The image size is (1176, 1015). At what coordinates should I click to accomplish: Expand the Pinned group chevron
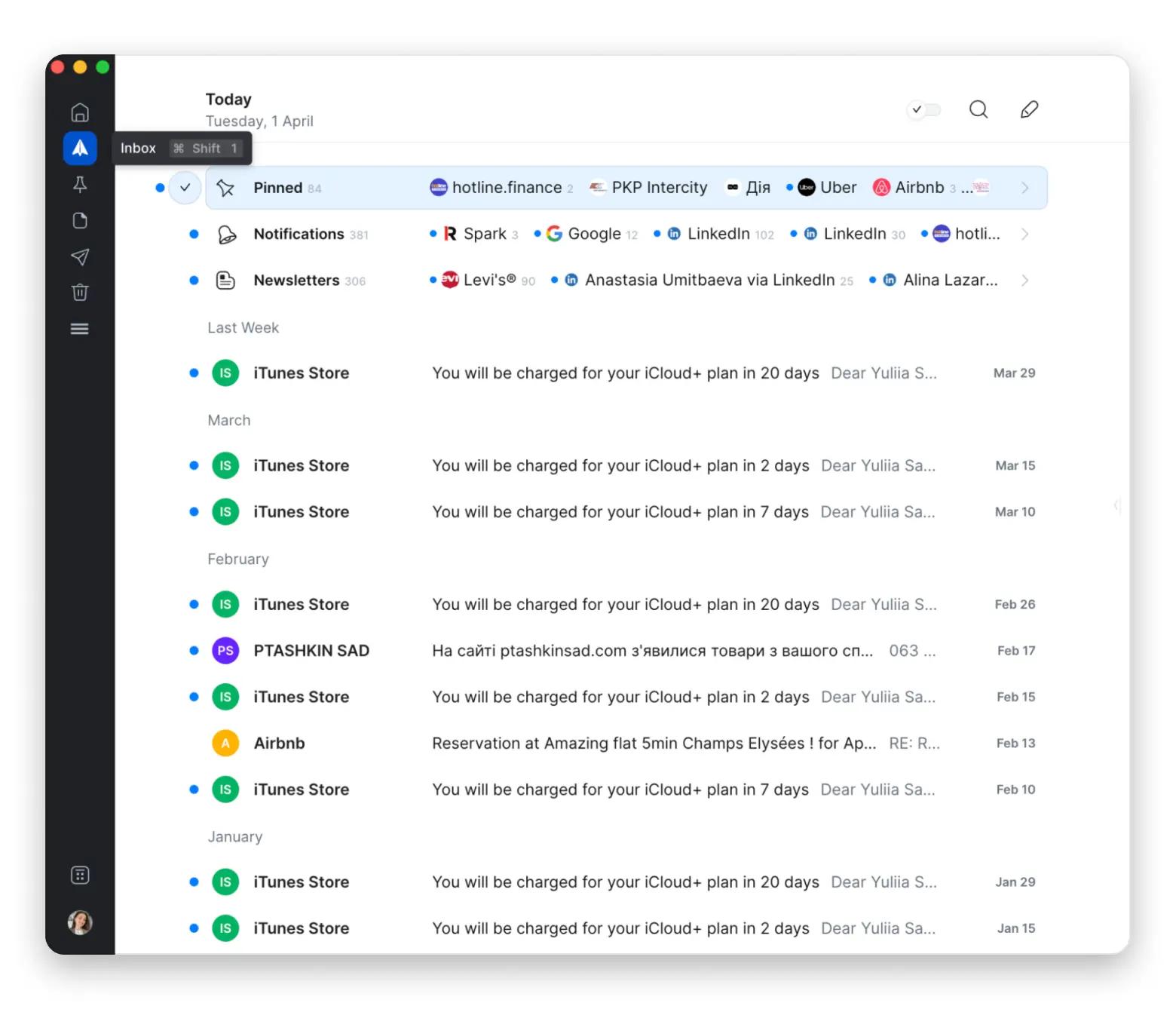coord(1024,188)
